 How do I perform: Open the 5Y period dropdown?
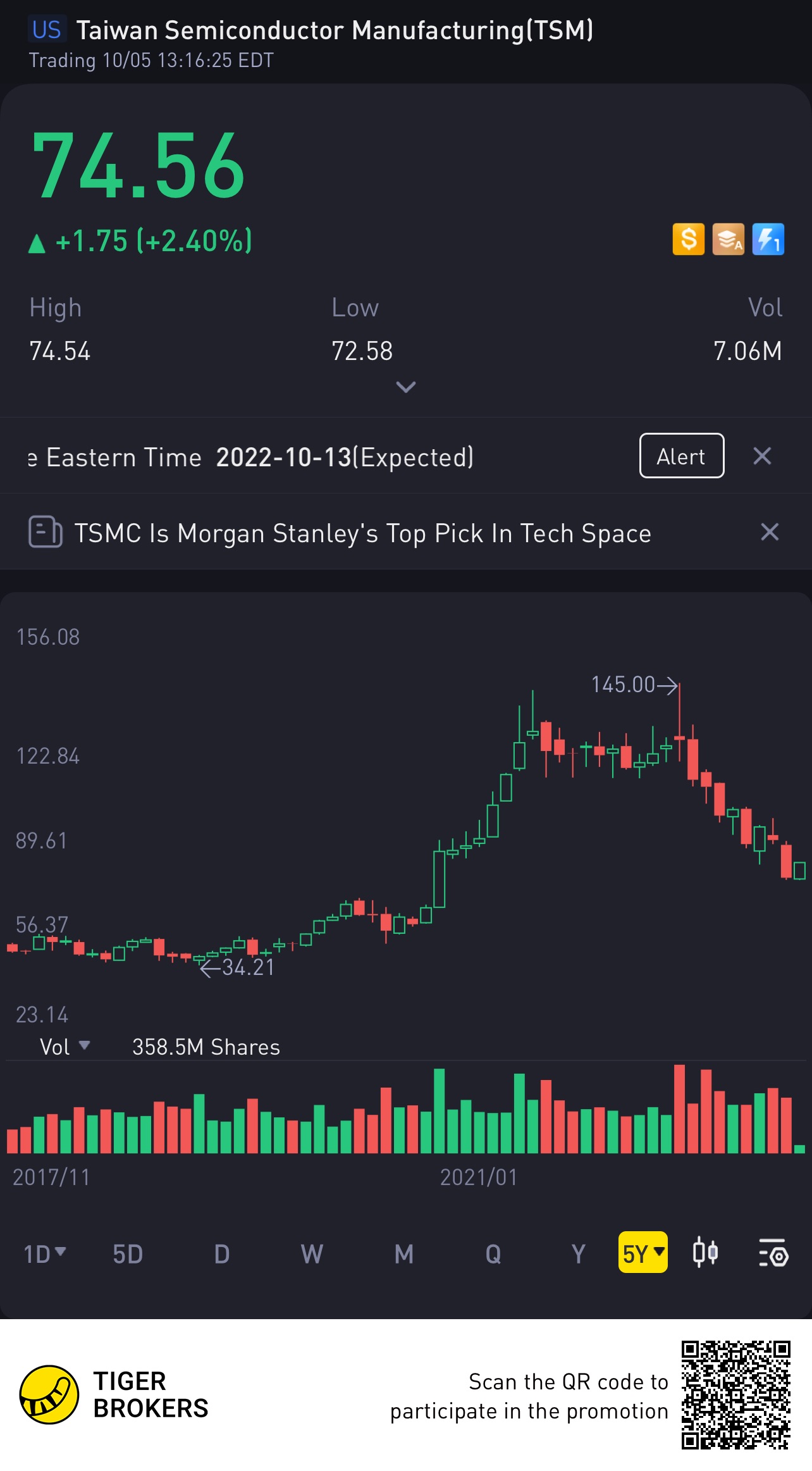(x=643, y=1253)
